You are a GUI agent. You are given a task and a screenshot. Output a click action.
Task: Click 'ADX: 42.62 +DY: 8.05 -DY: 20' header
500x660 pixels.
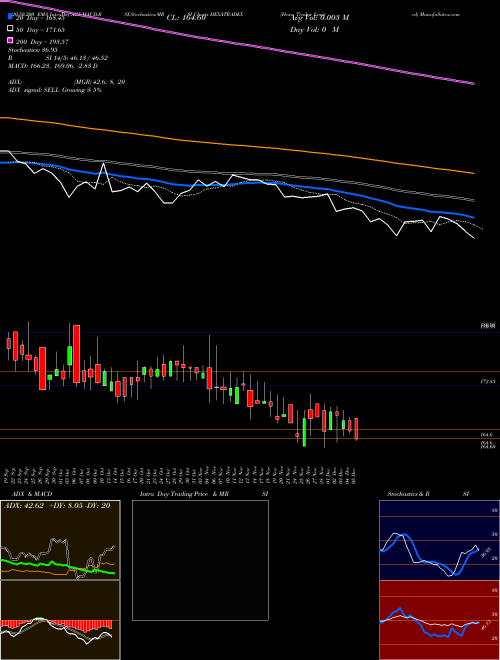(x=57, y=505)
